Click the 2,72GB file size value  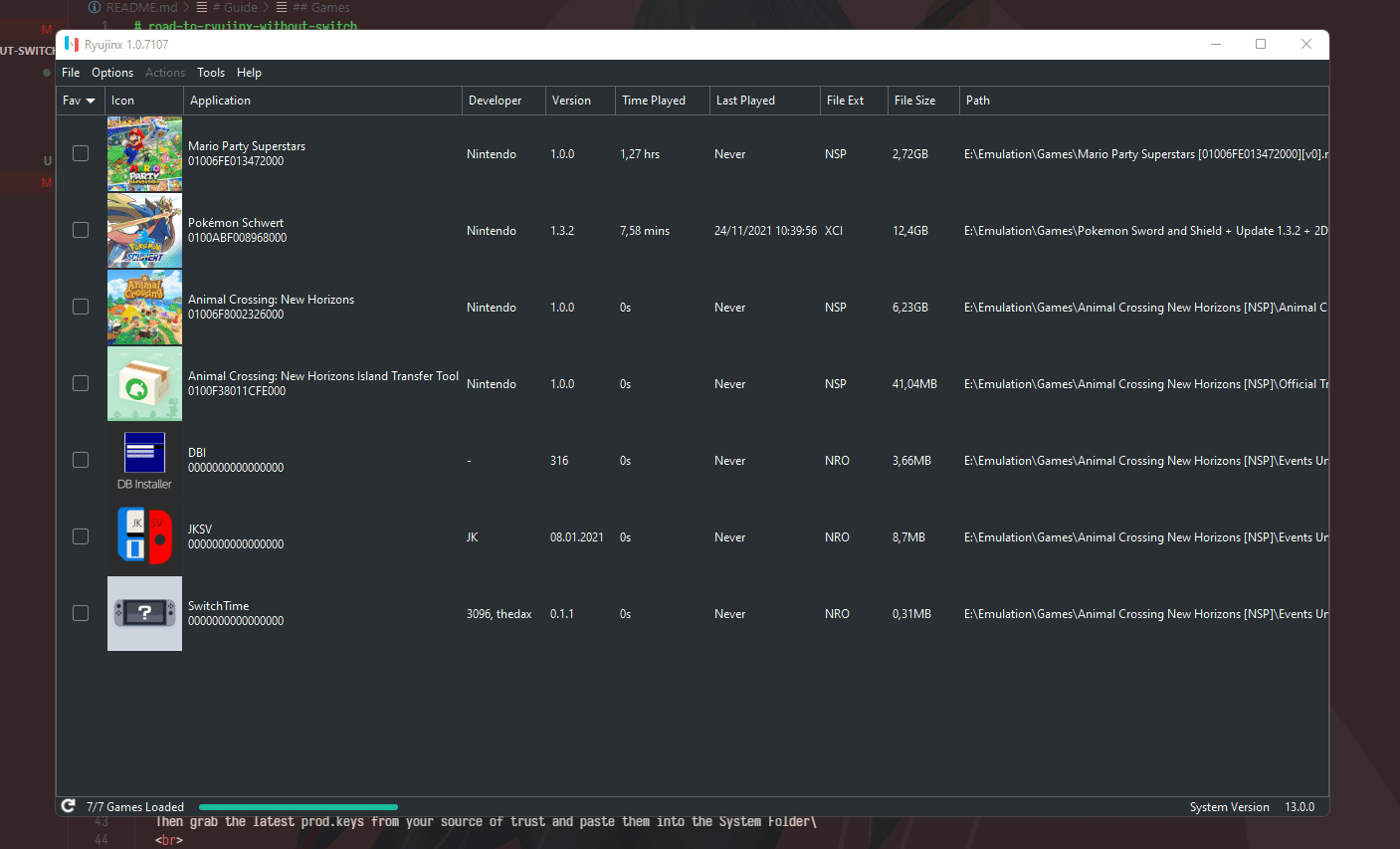tap(910, 154)
